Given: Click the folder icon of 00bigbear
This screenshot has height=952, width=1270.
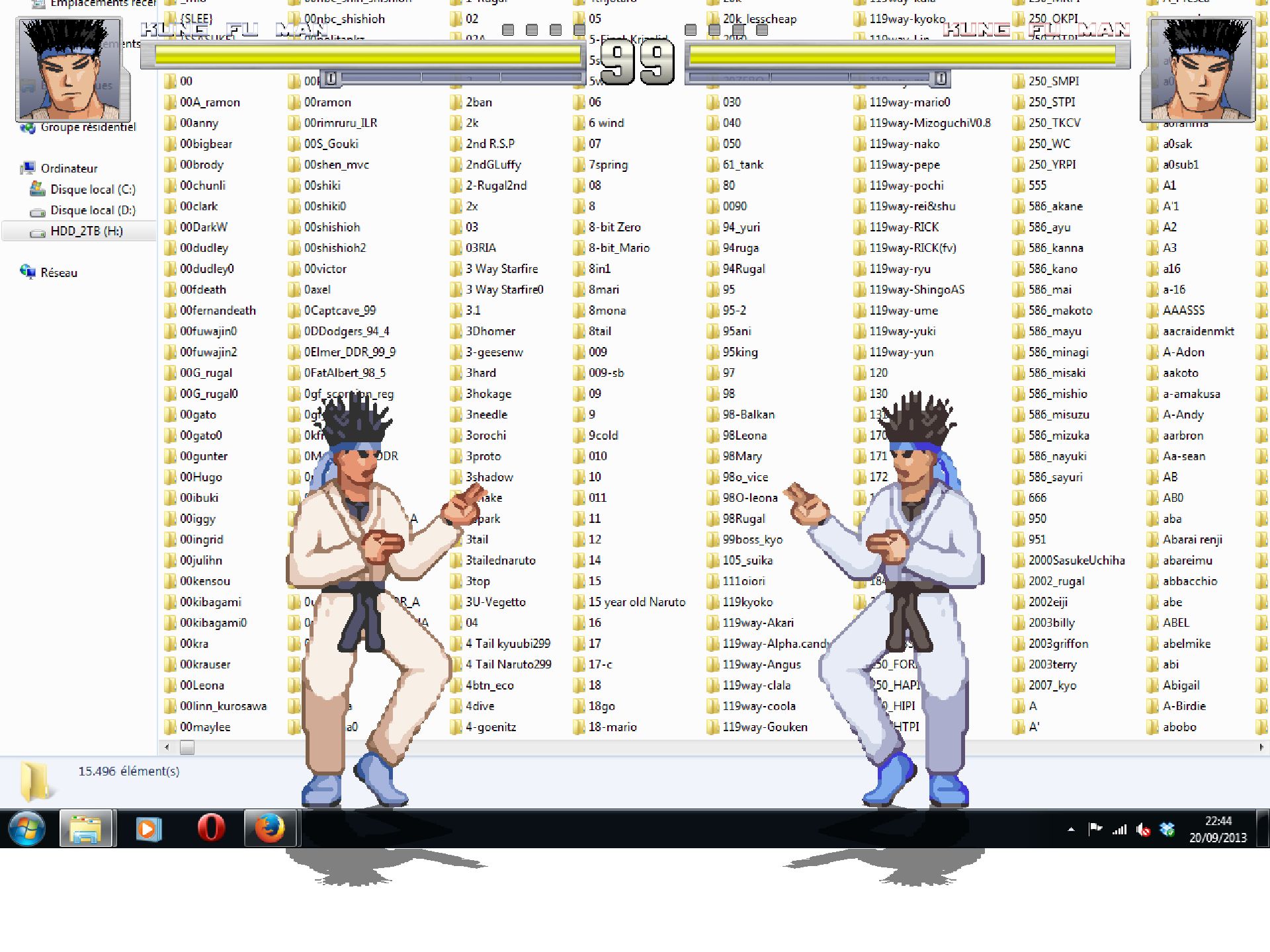Looking at the screenshot, I should pyautogui.click(x=170, y=144).
